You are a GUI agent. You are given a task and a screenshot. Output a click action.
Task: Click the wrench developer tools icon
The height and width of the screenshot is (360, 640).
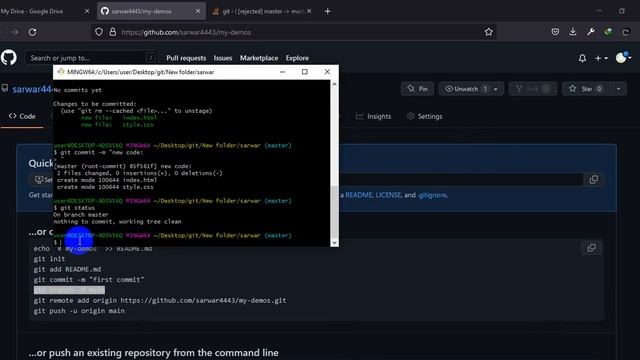coord(591,32)
